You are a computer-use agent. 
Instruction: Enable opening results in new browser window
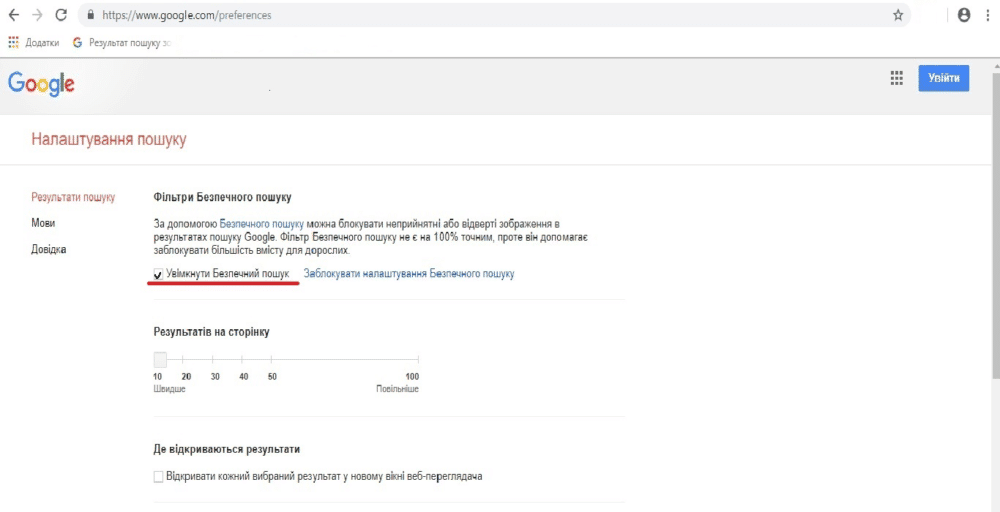click(x=158, y=477)
